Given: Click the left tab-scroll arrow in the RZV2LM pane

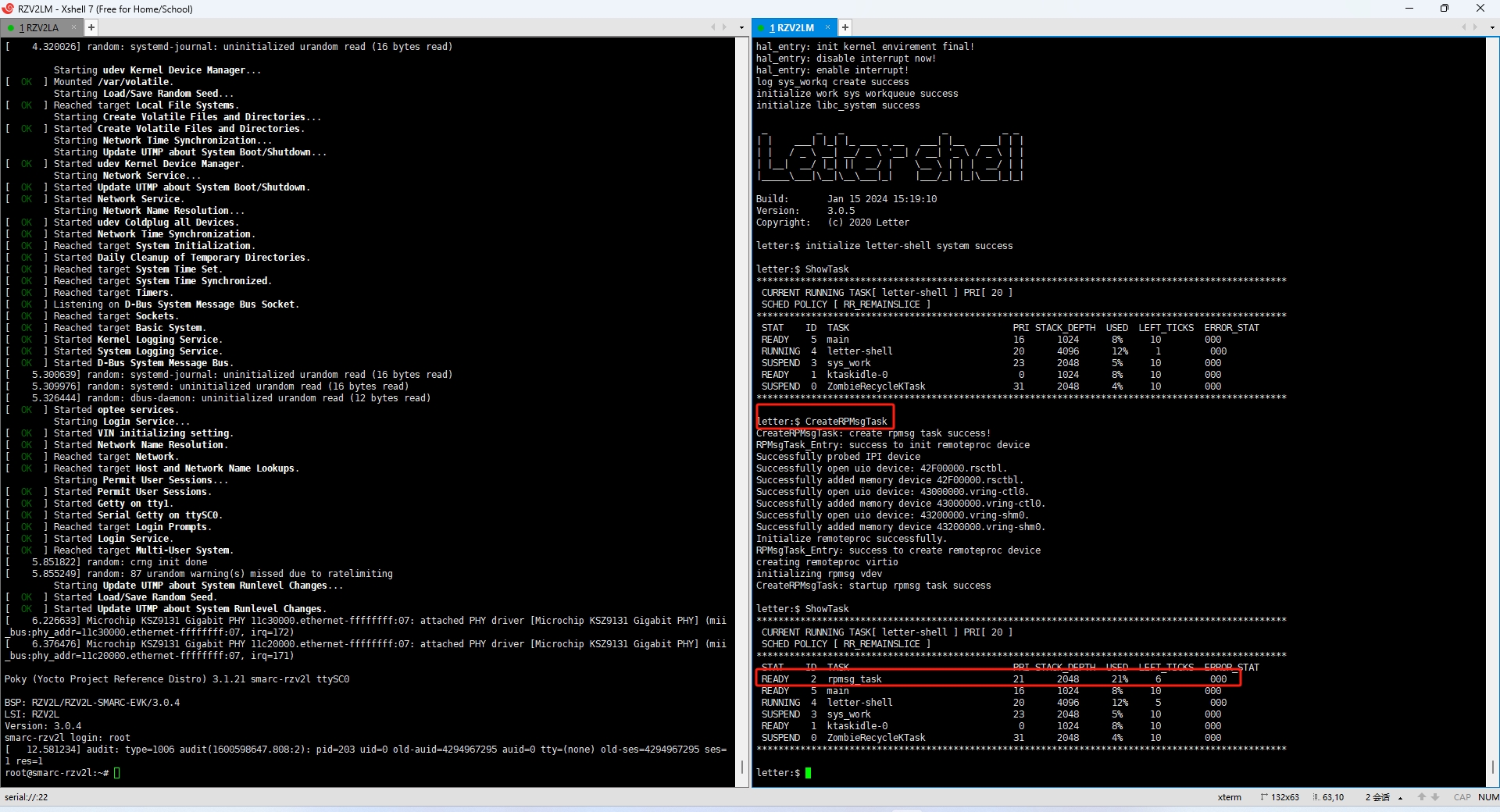Looking at the screenshot, I should (x=1463, y=27).
